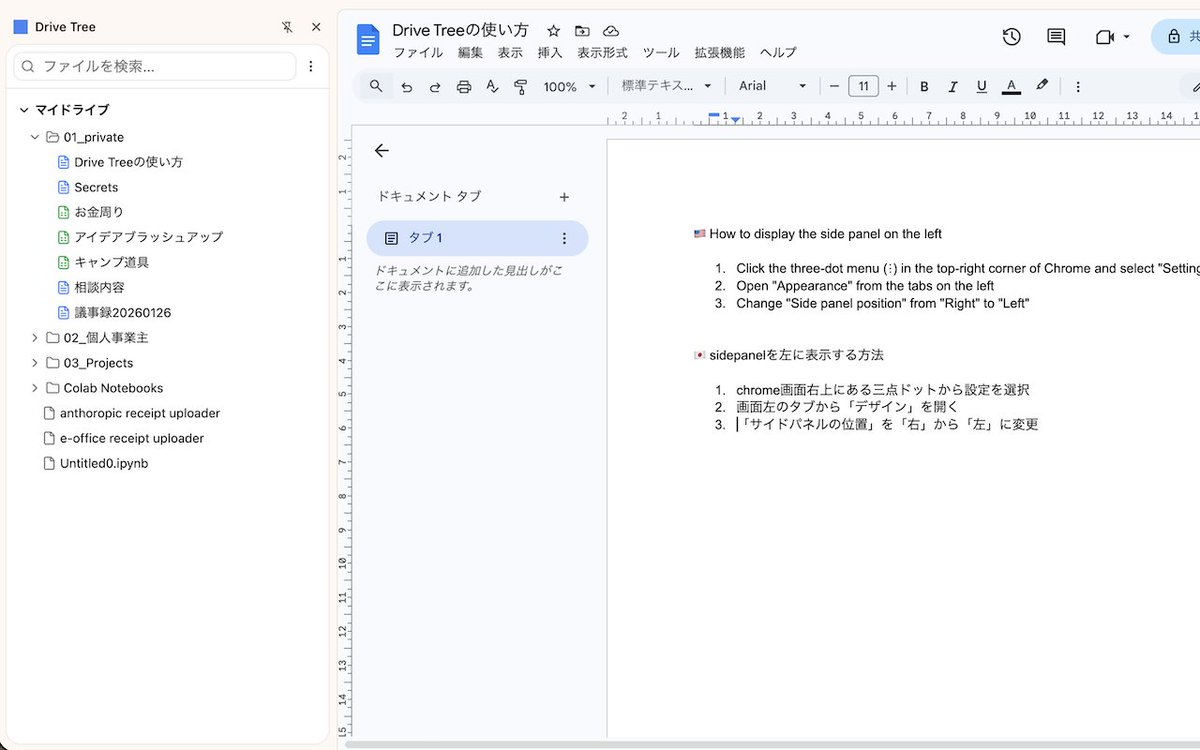Open Search the menus with the magnifier icon
This screenshot has width=1200, height=750.
pyautogui.click(x=374, y=86)
